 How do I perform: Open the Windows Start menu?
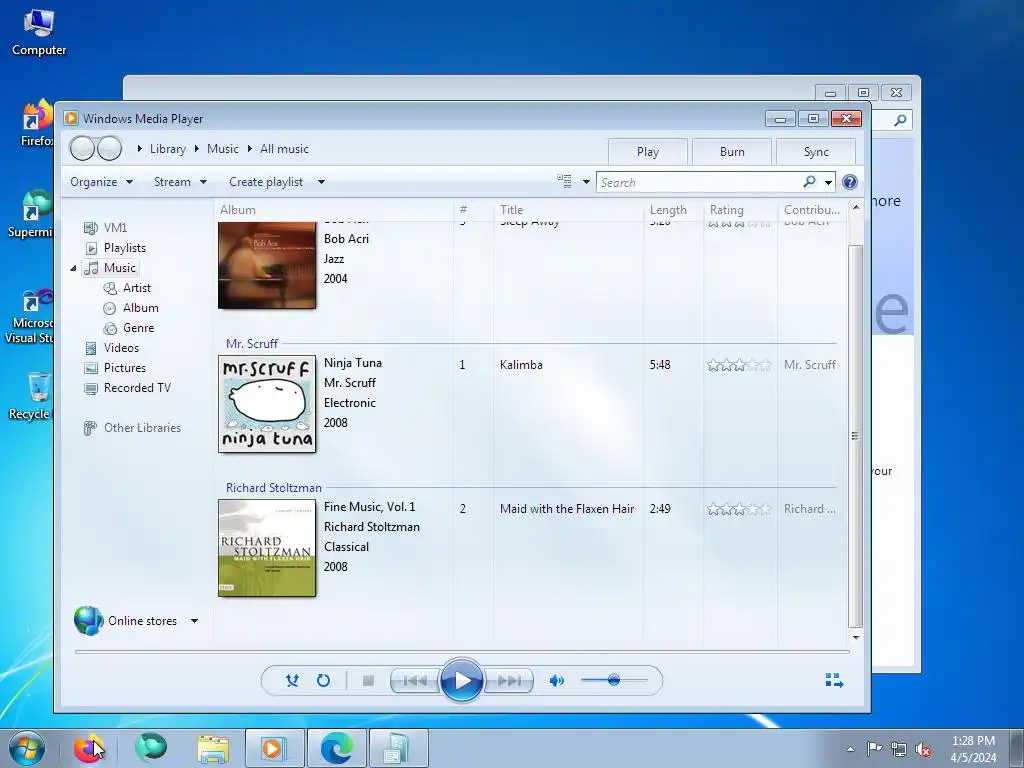(26, 748)
